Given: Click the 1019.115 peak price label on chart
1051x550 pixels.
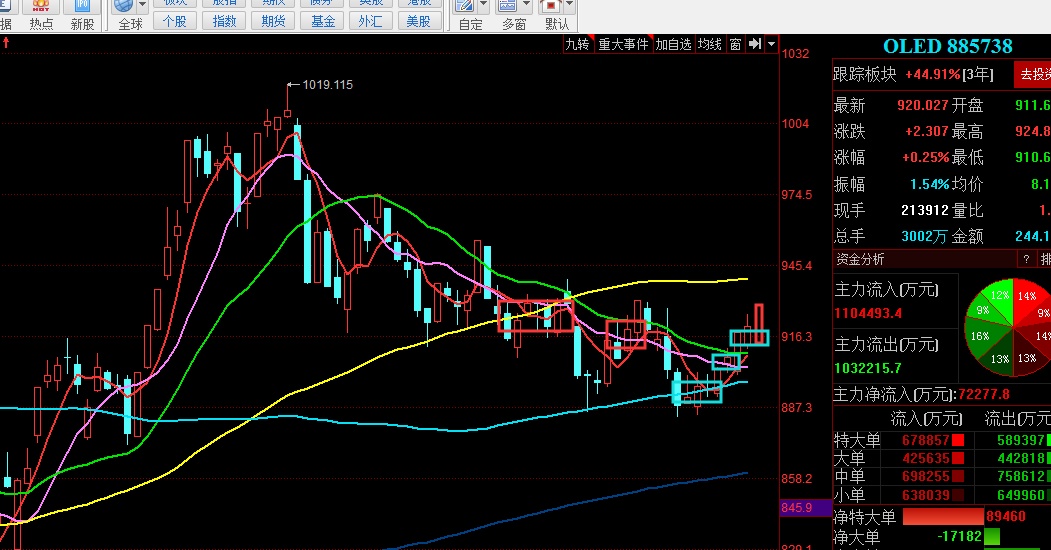Looking at the screenshot, I should (327, 85).
